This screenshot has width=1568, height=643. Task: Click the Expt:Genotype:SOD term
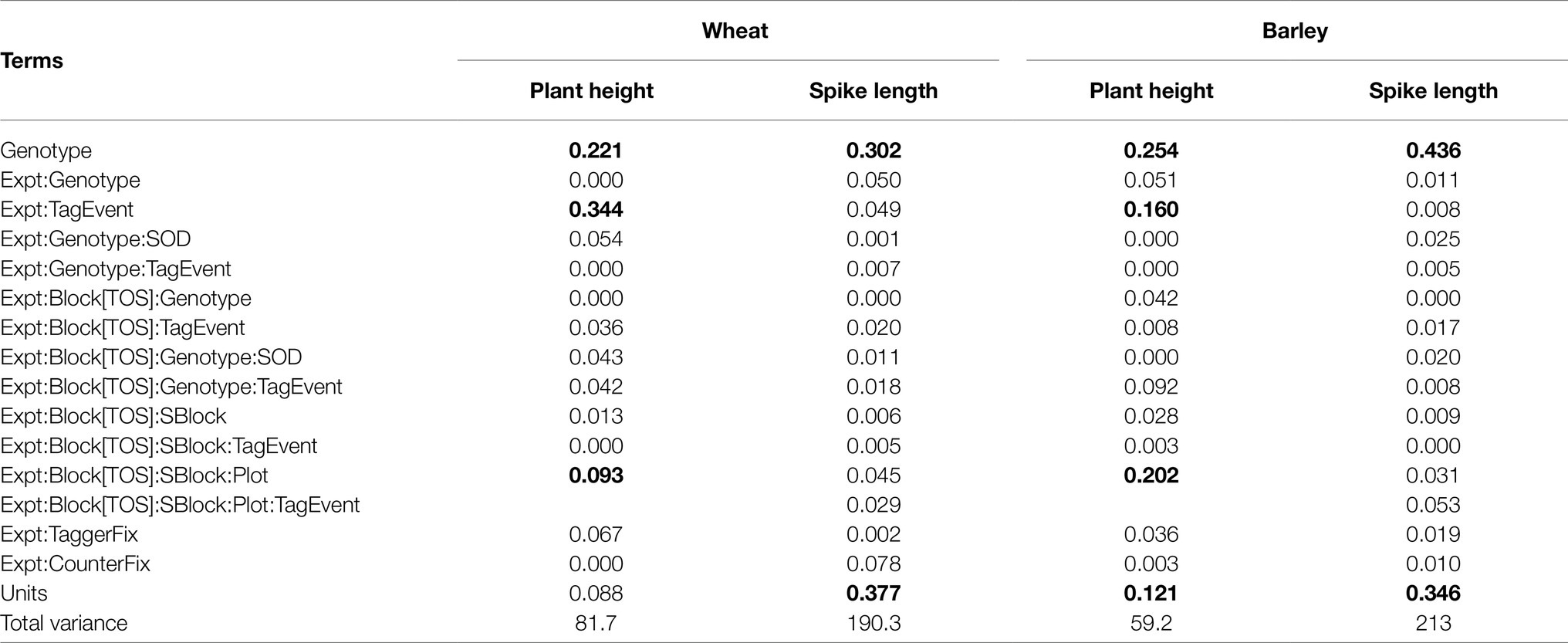pos(96,239)
